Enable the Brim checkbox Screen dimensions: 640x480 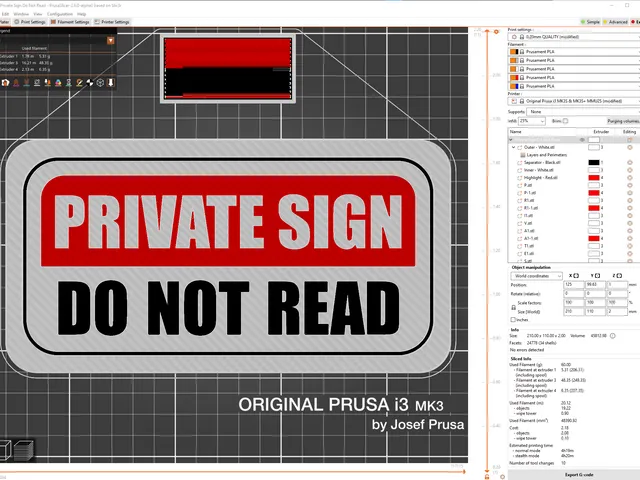click(565, 121)
